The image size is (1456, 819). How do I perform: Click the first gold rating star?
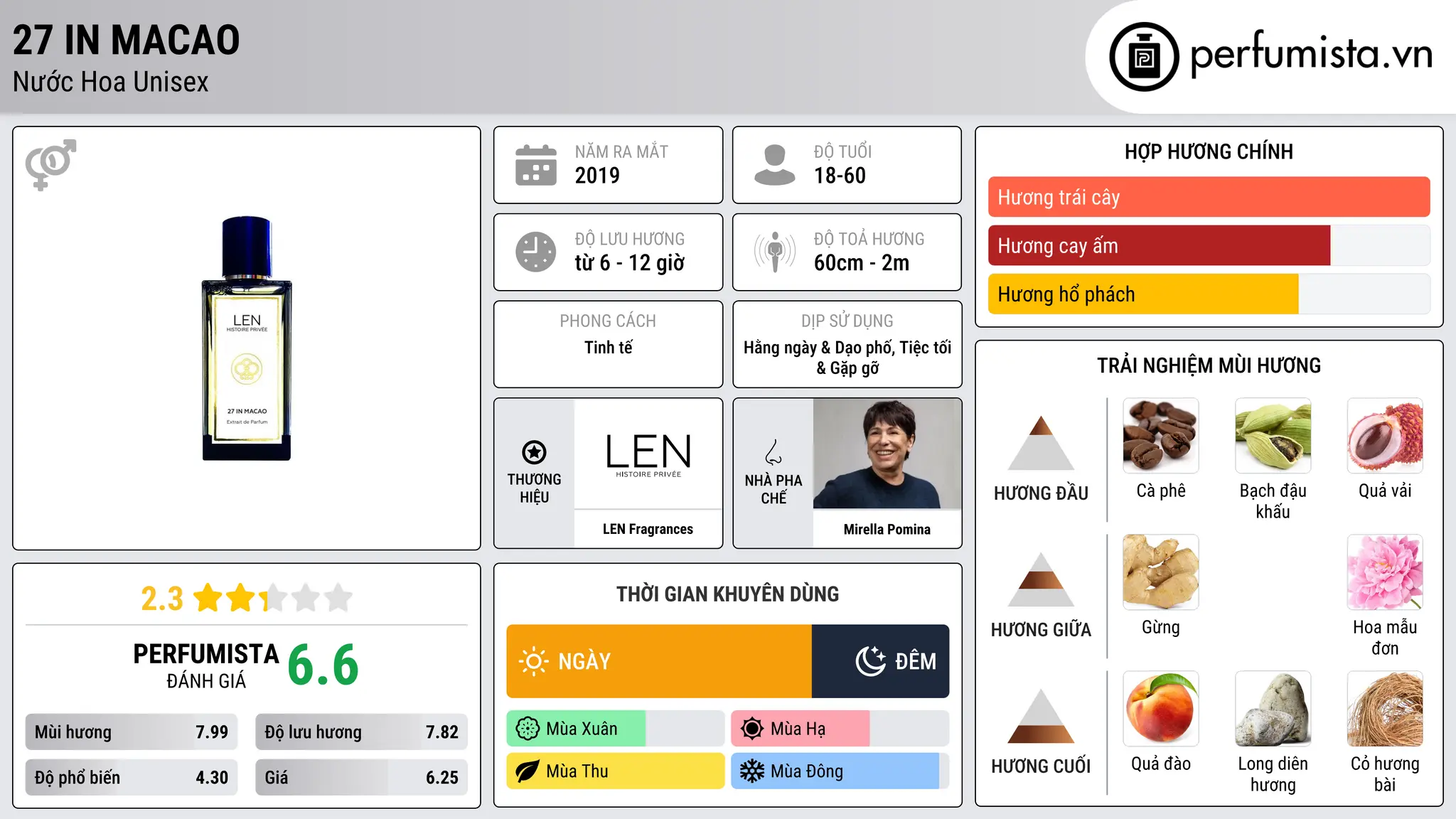tap(208, 598)
